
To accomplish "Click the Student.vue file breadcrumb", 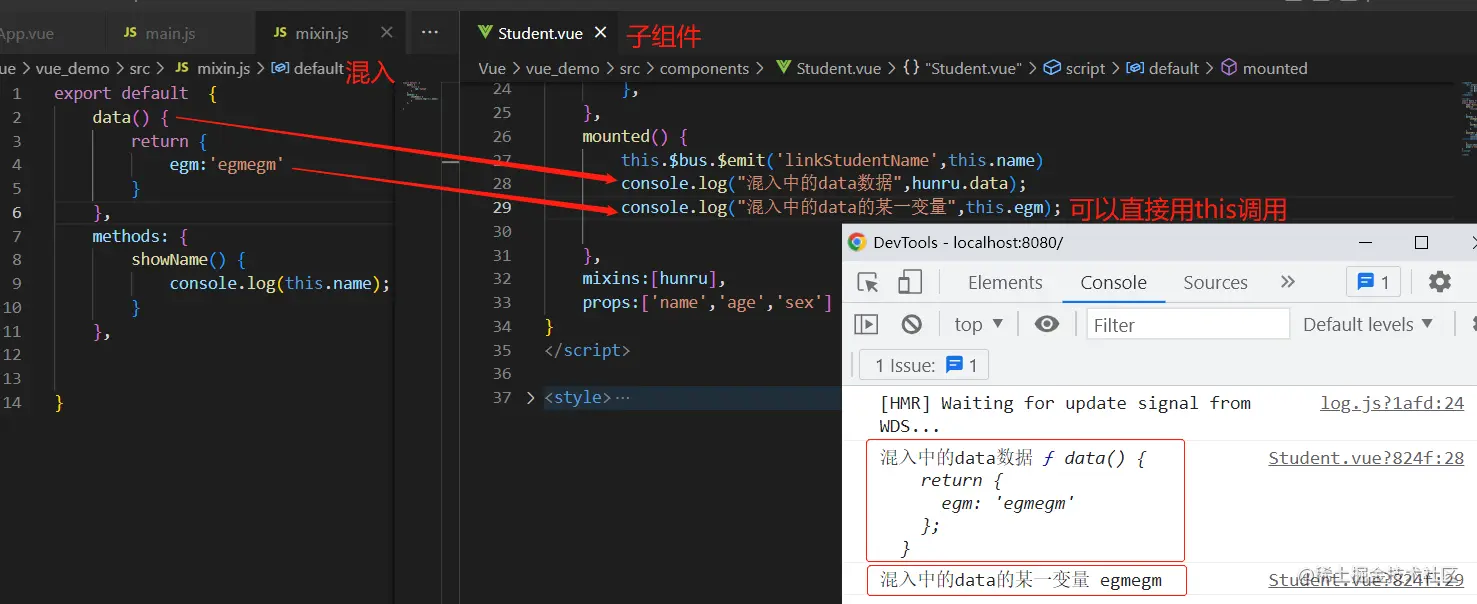I will point(829,68).
